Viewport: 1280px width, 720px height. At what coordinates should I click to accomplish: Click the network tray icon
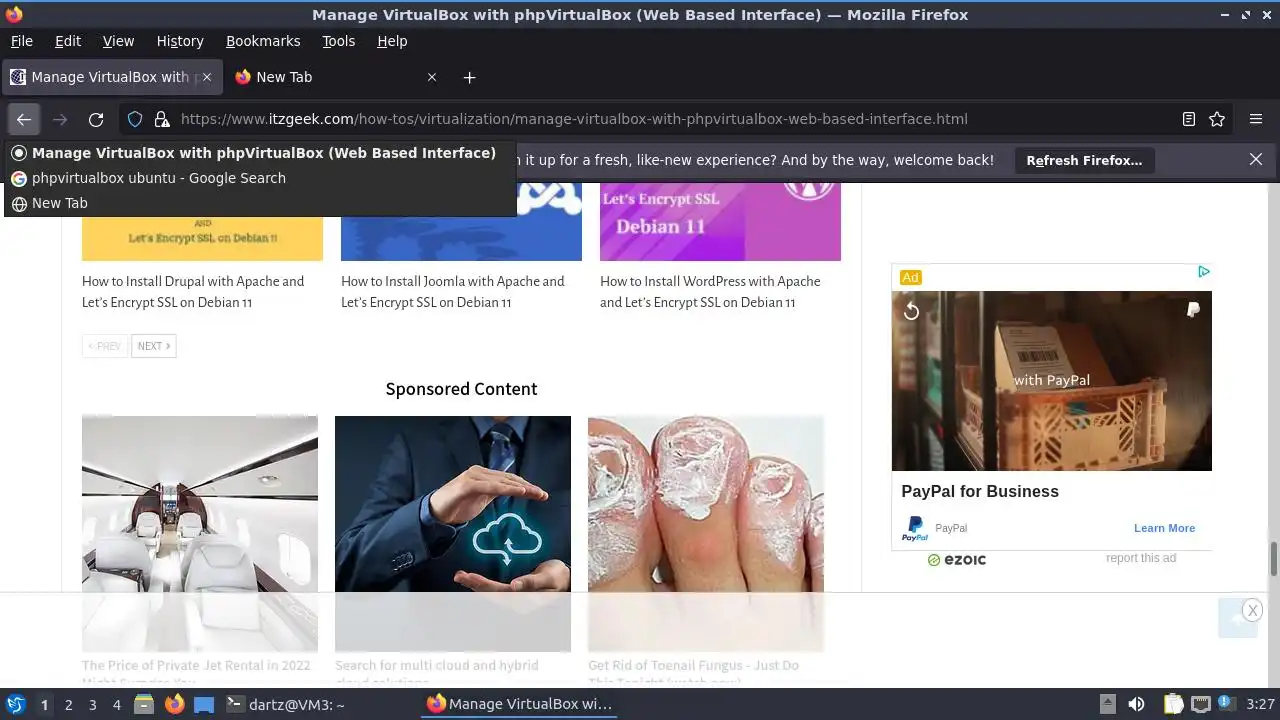coord(1201,704)
